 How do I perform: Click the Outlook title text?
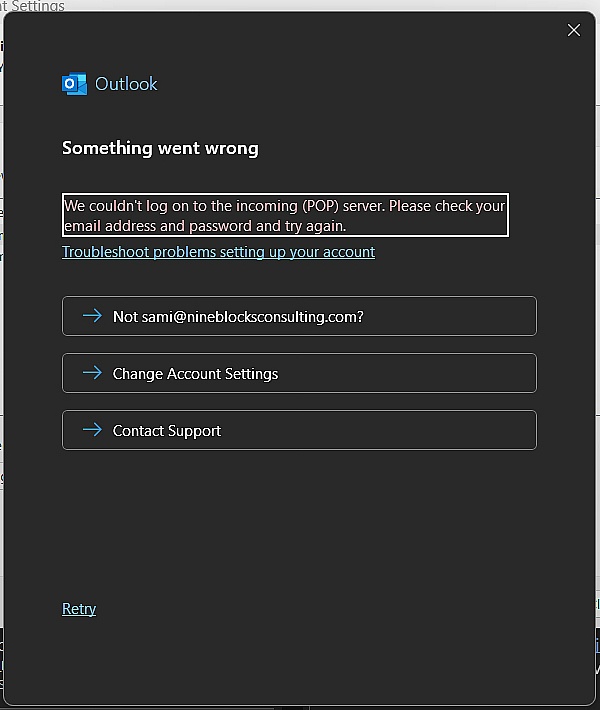coord(126,84)
